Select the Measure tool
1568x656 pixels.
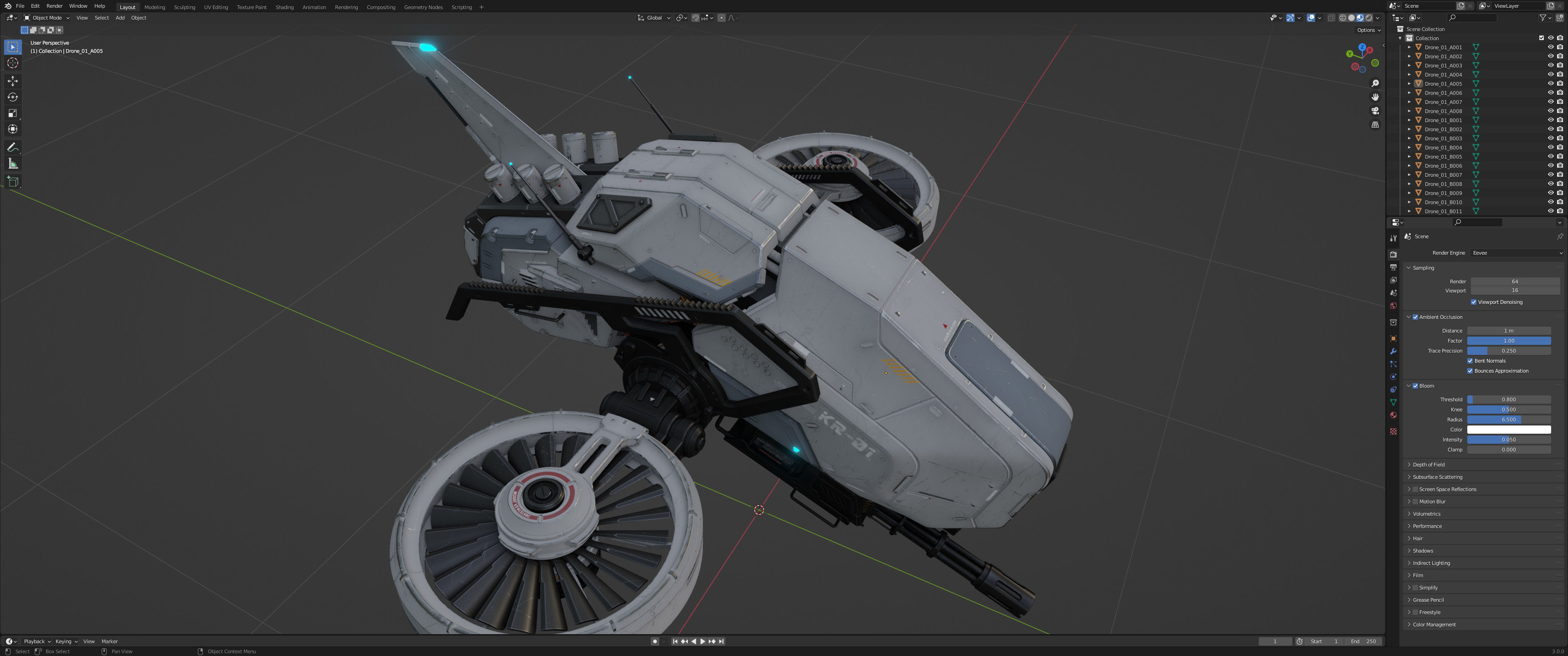(x=13, y=164)
